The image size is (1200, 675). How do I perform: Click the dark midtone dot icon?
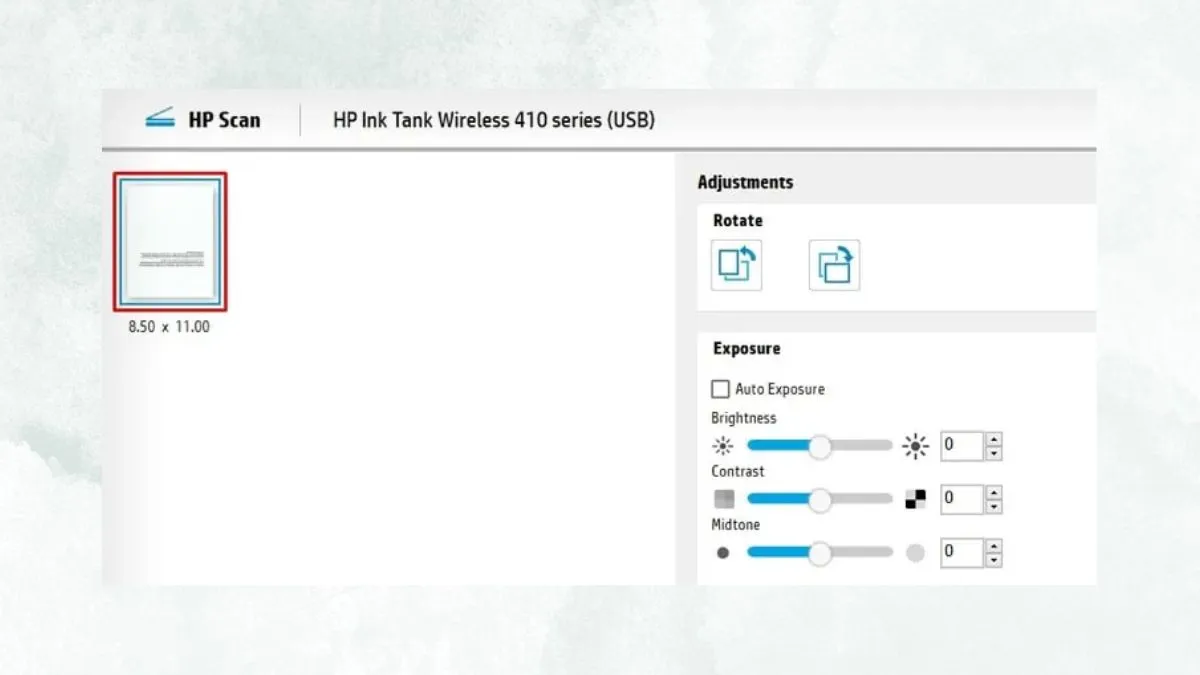point(723,552)
